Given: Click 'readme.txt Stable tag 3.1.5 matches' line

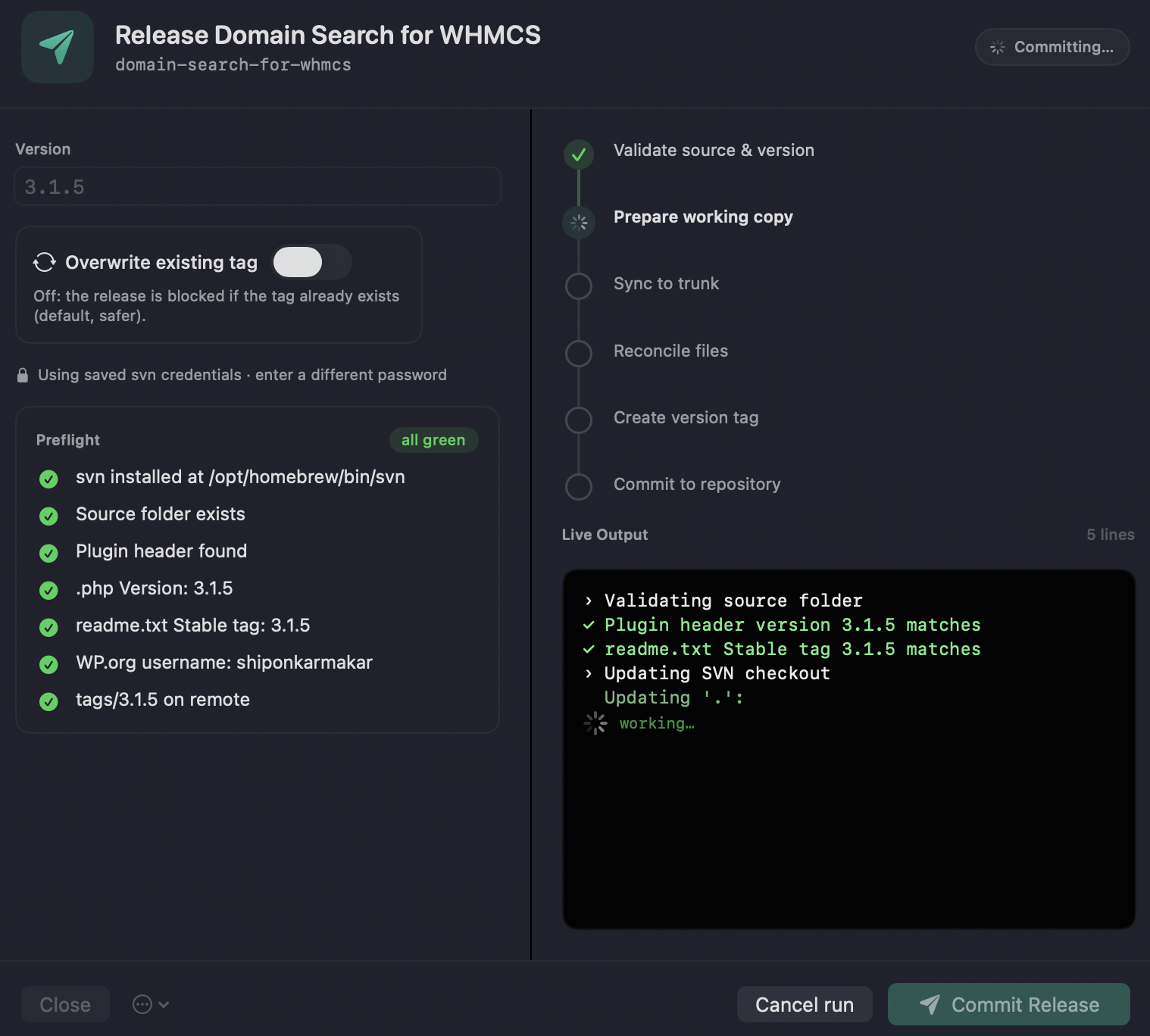Looking at the screenshot, I should pos(792,649).
